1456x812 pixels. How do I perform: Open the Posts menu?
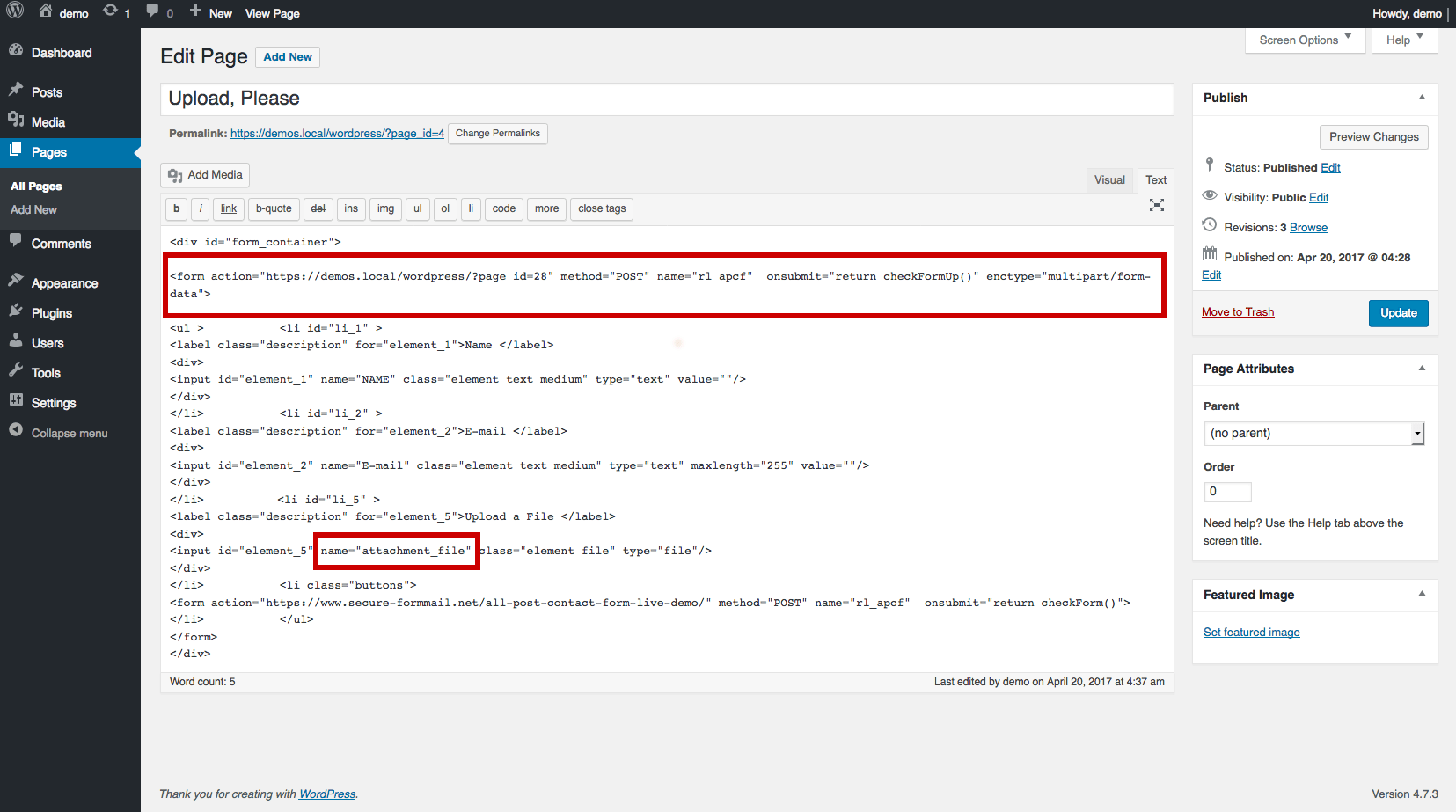pyautogui.click(x=47, y=92)
